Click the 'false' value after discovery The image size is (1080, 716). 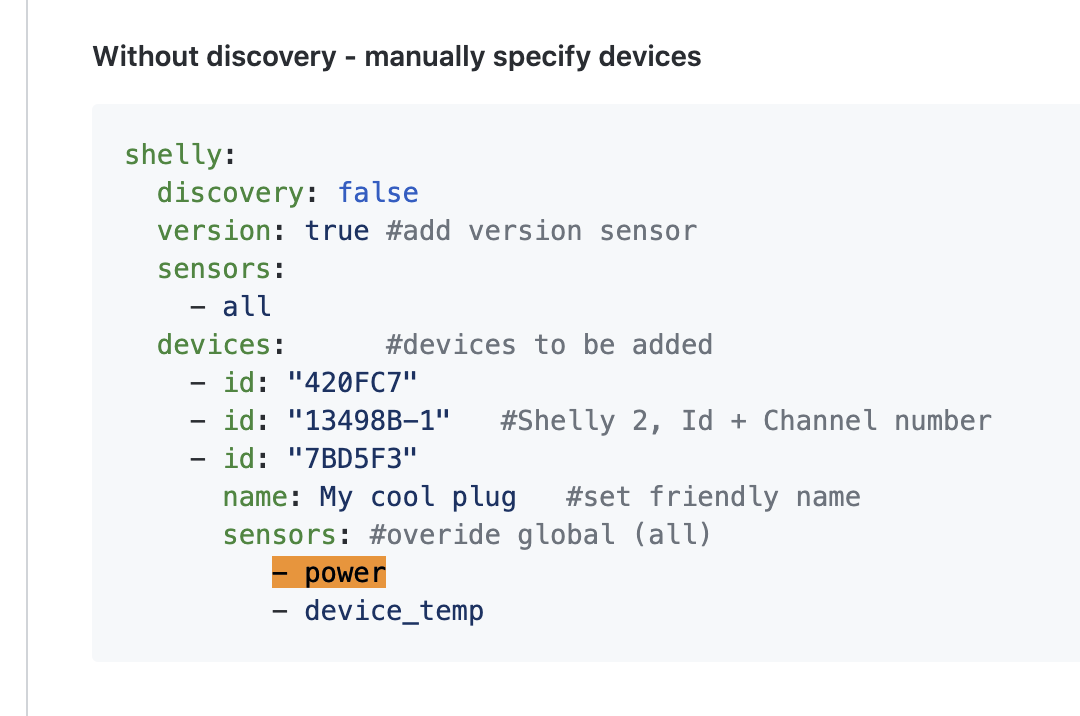pos(378,193)
